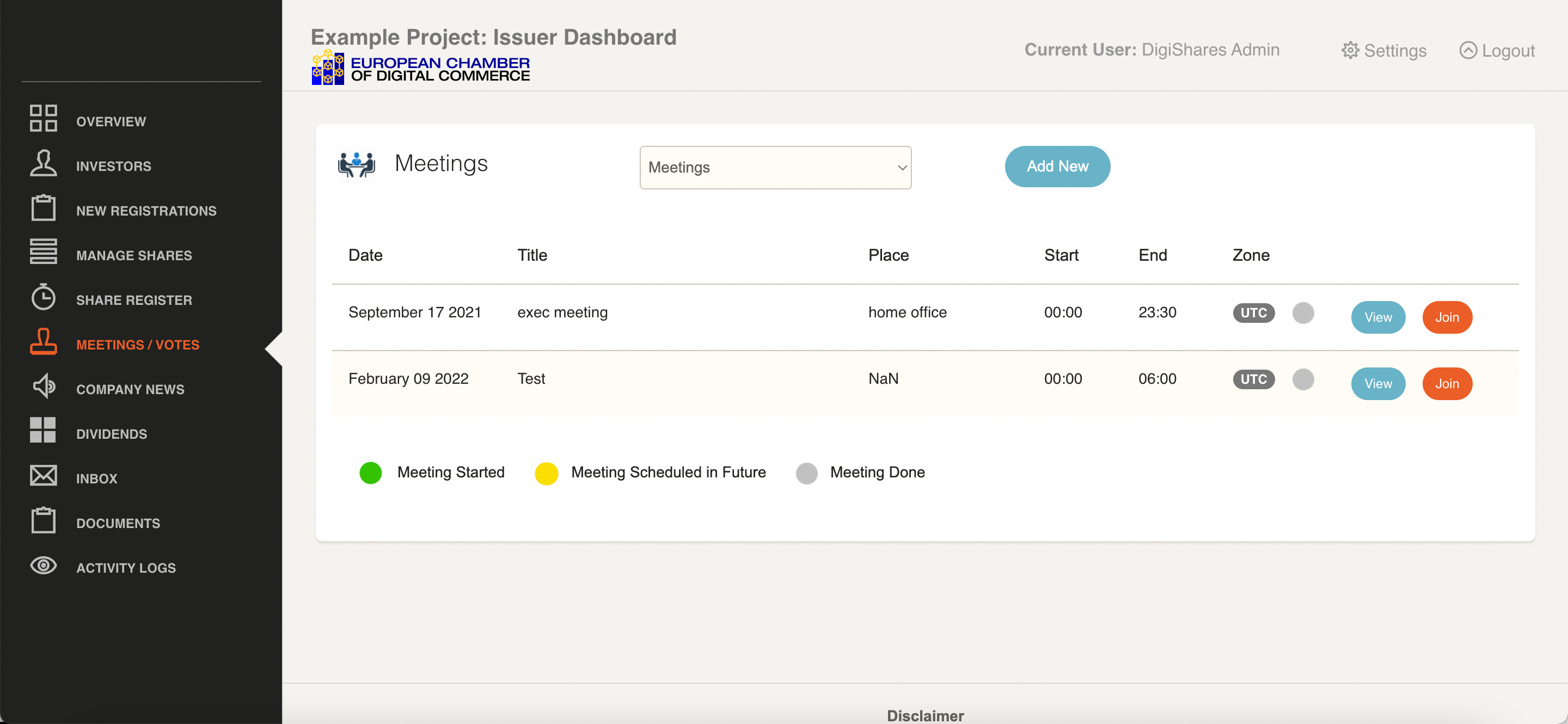Click the 'home office' place cell
Screen dimensions: 1568x724
click(908, 312)
